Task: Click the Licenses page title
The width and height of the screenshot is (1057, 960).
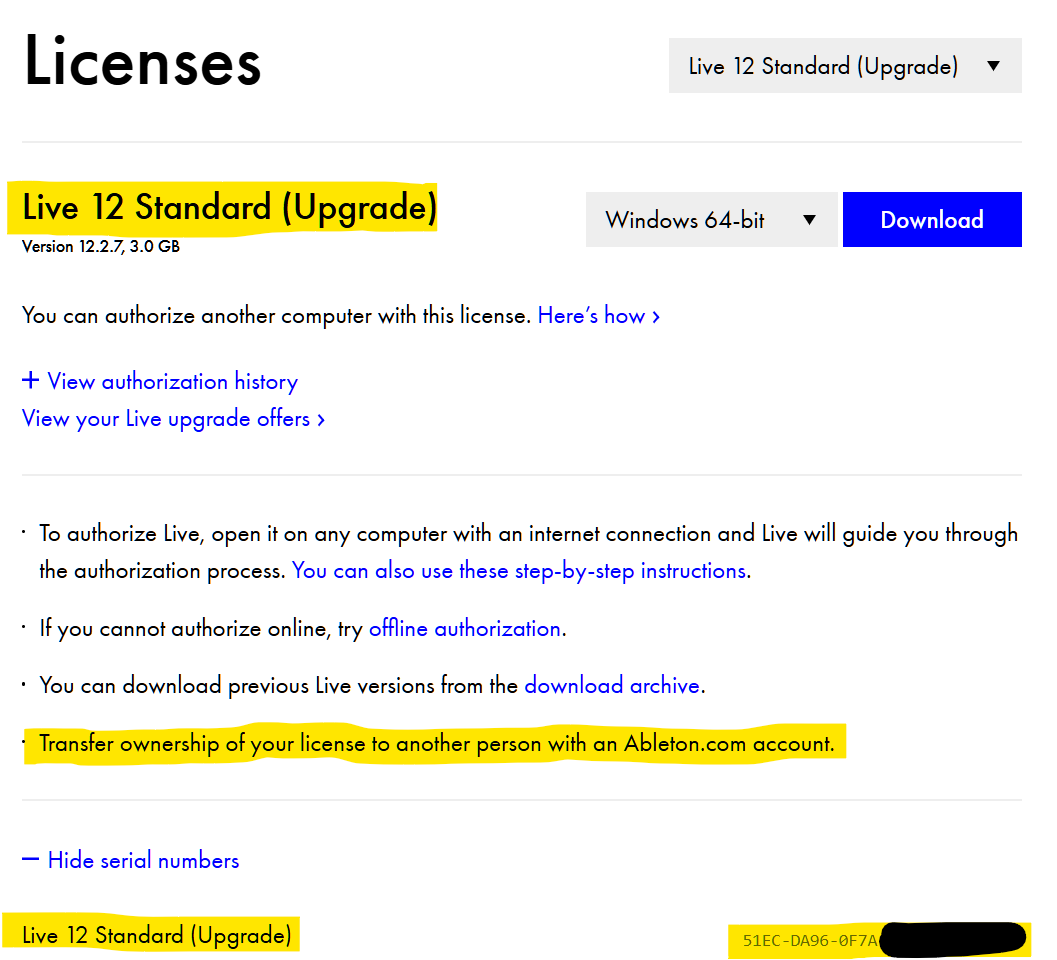Action: [142, 62]
